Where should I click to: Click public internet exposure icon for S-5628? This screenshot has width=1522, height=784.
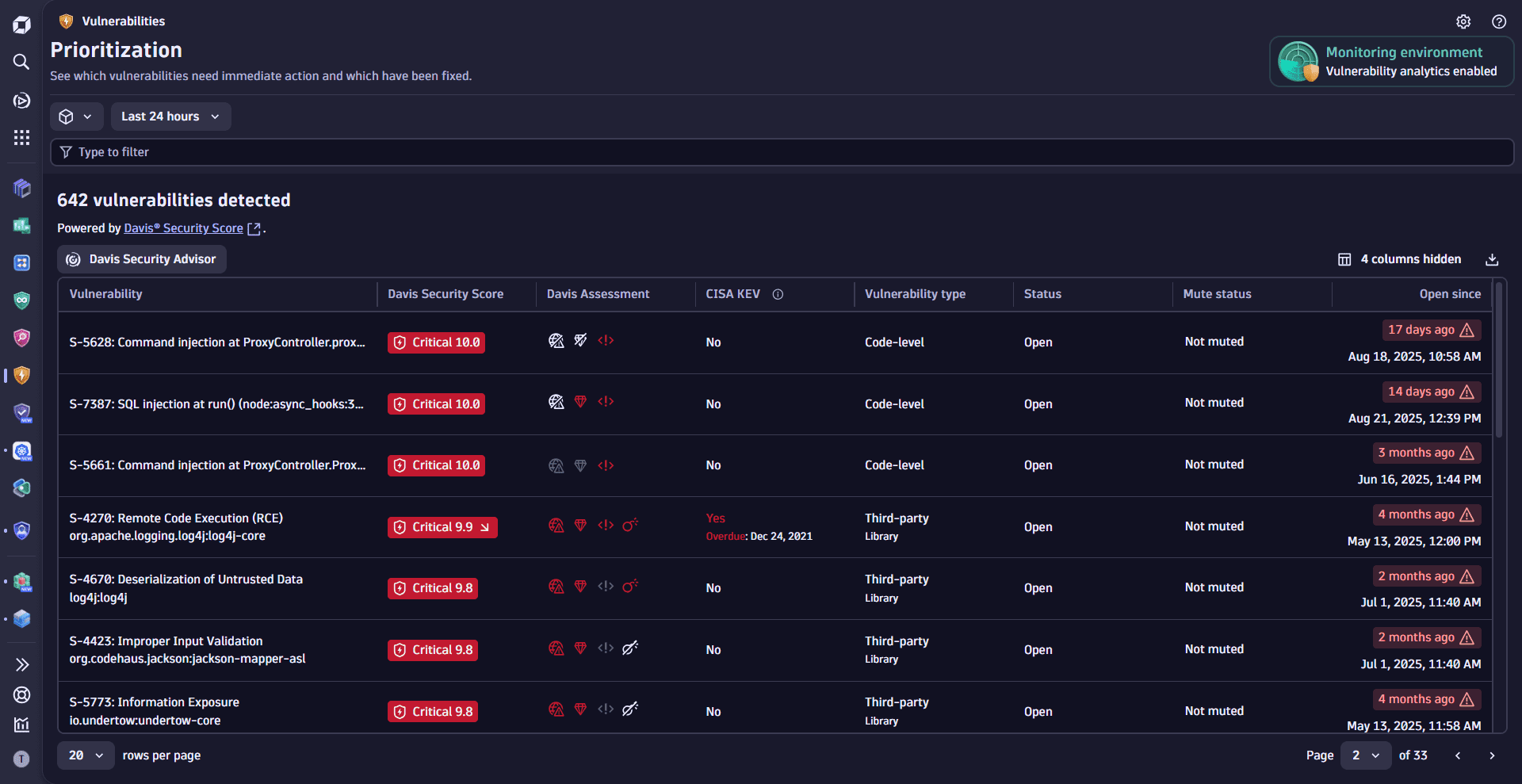click(x=556, y=341)
